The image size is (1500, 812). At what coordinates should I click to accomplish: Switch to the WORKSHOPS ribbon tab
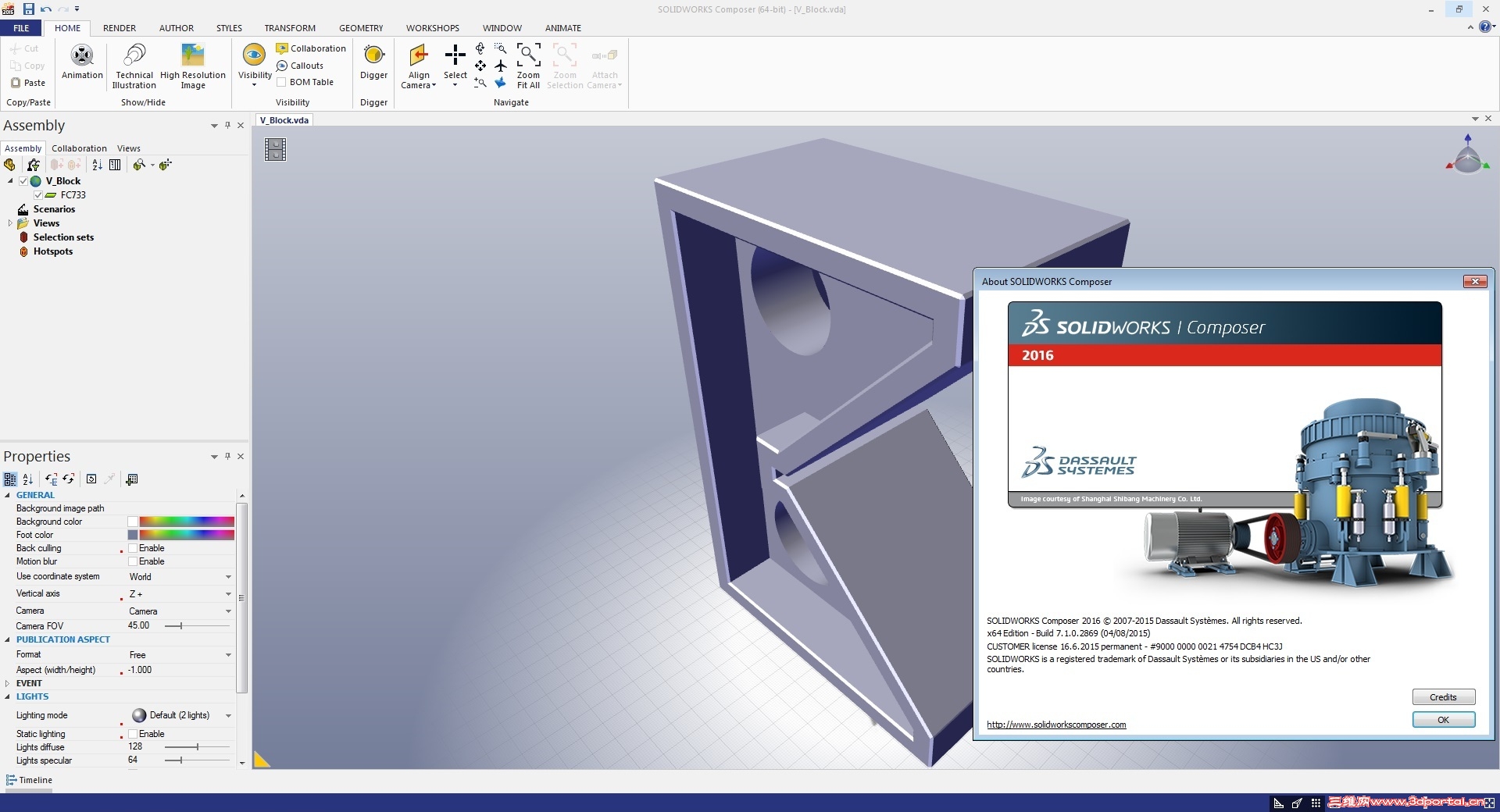[x=433, y=28]
